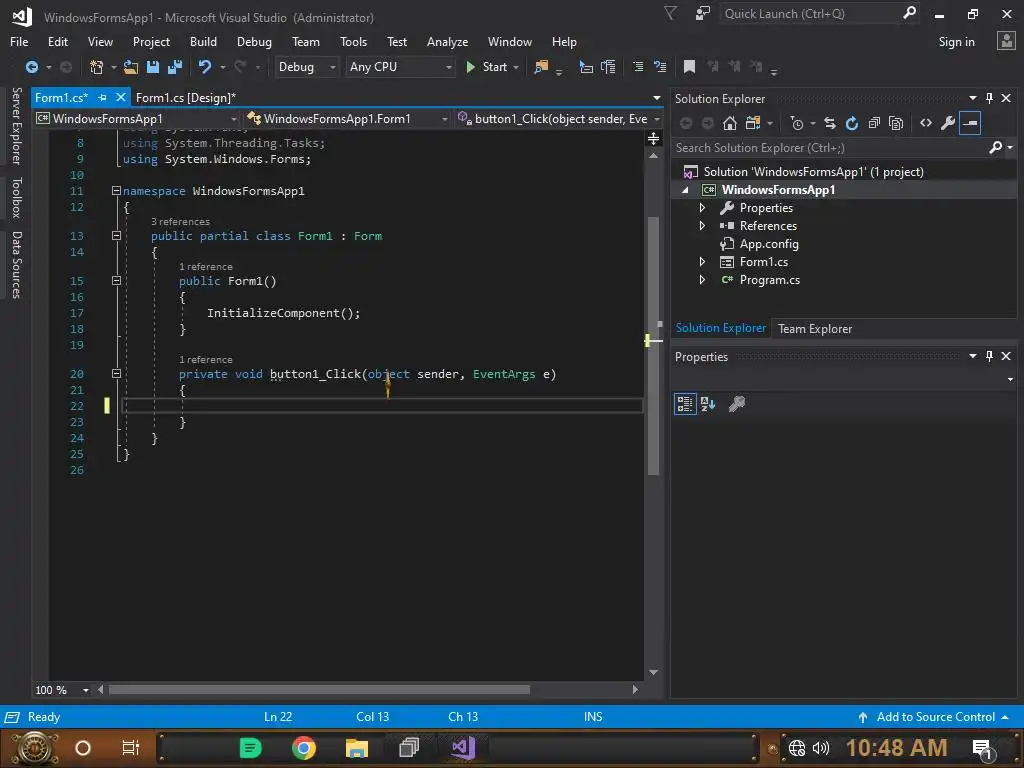Click inside Search Solution Explorer field
Screen dimensions: 1024x768
tap(831, 148)
